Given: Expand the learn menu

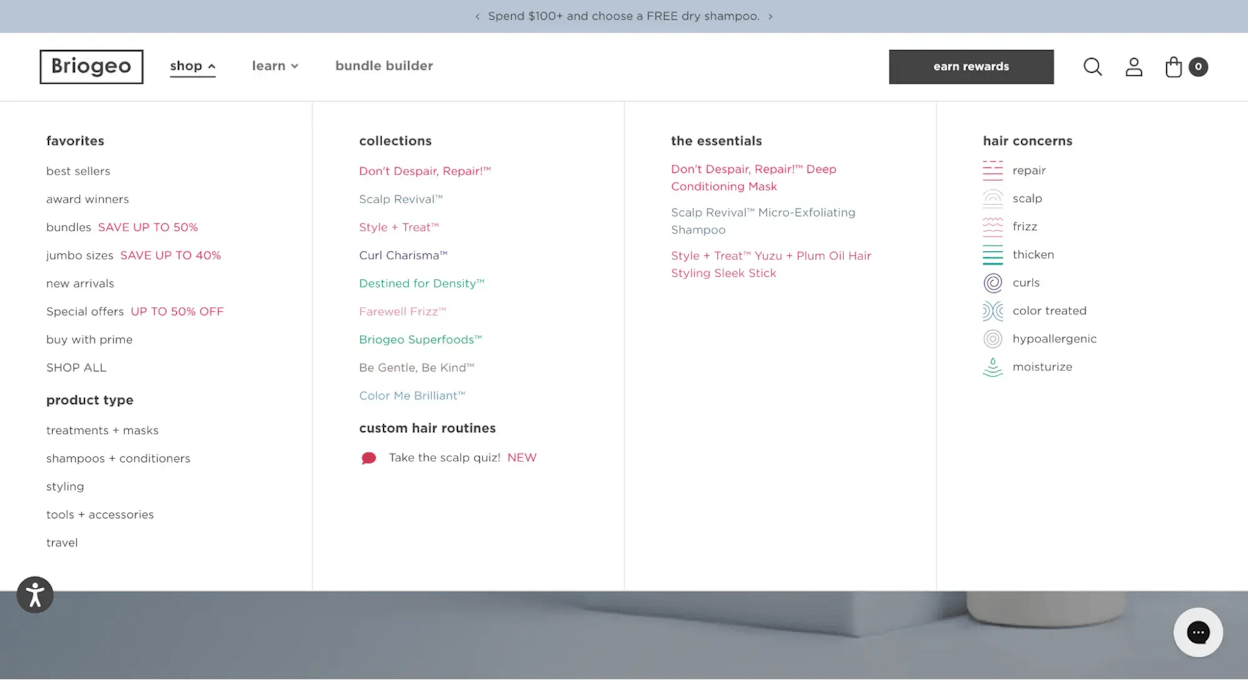Looking at the screenshot, I should click(275, 66).
